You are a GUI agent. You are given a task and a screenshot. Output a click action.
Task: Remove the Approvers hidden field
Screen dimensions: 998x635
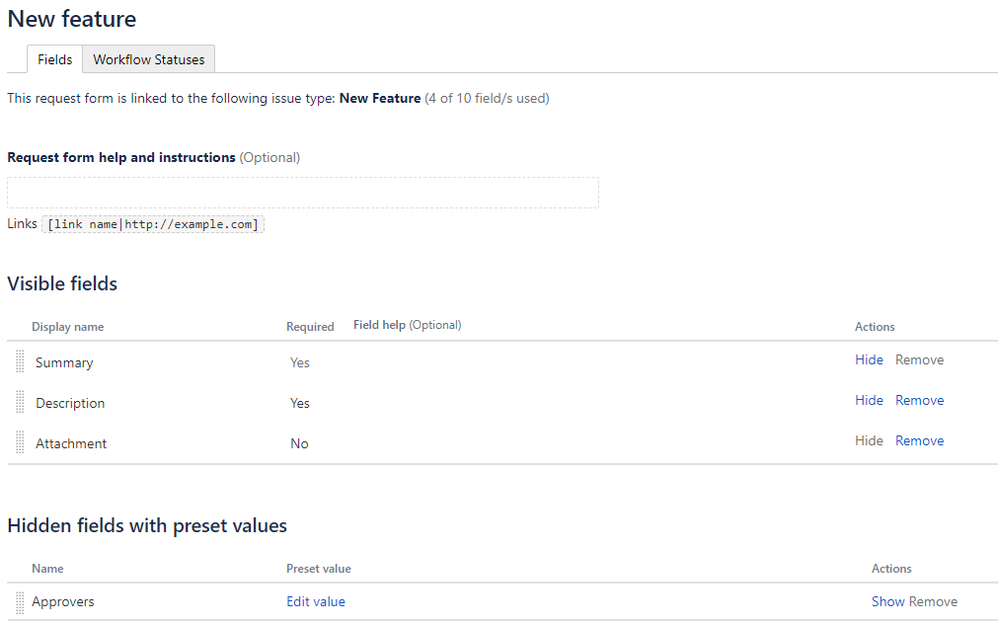coord(933,602)
